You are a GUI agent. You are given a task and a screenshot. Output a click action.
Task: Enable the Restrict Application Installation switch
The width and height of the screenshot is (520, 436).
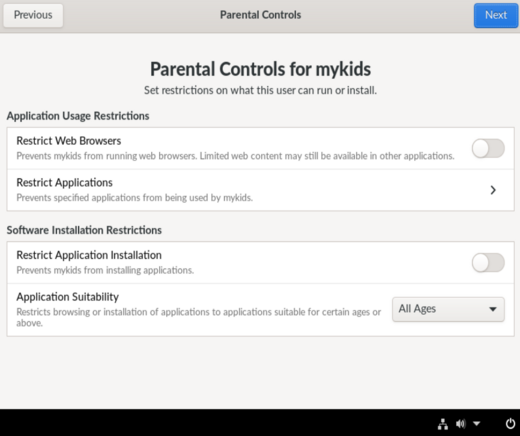pos(488,263)
